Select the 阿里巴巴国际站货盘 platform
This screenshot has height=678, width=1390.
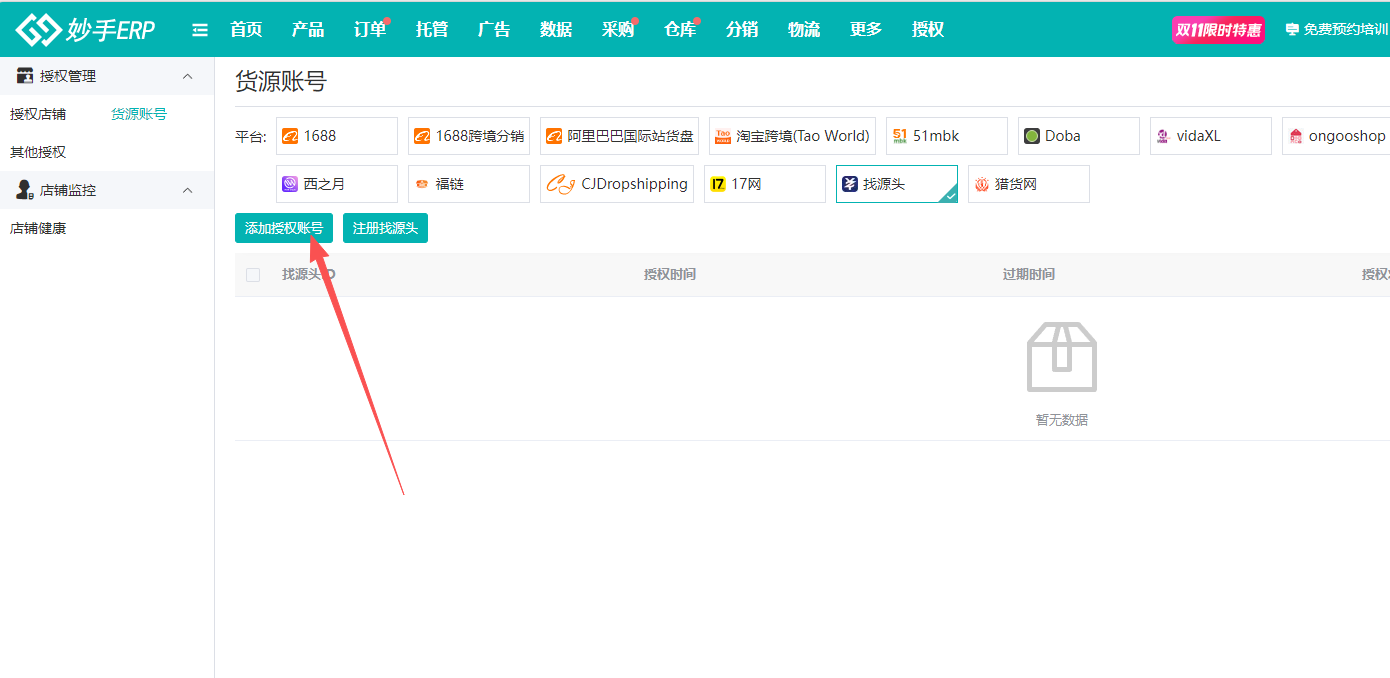[x=619, y=136]
